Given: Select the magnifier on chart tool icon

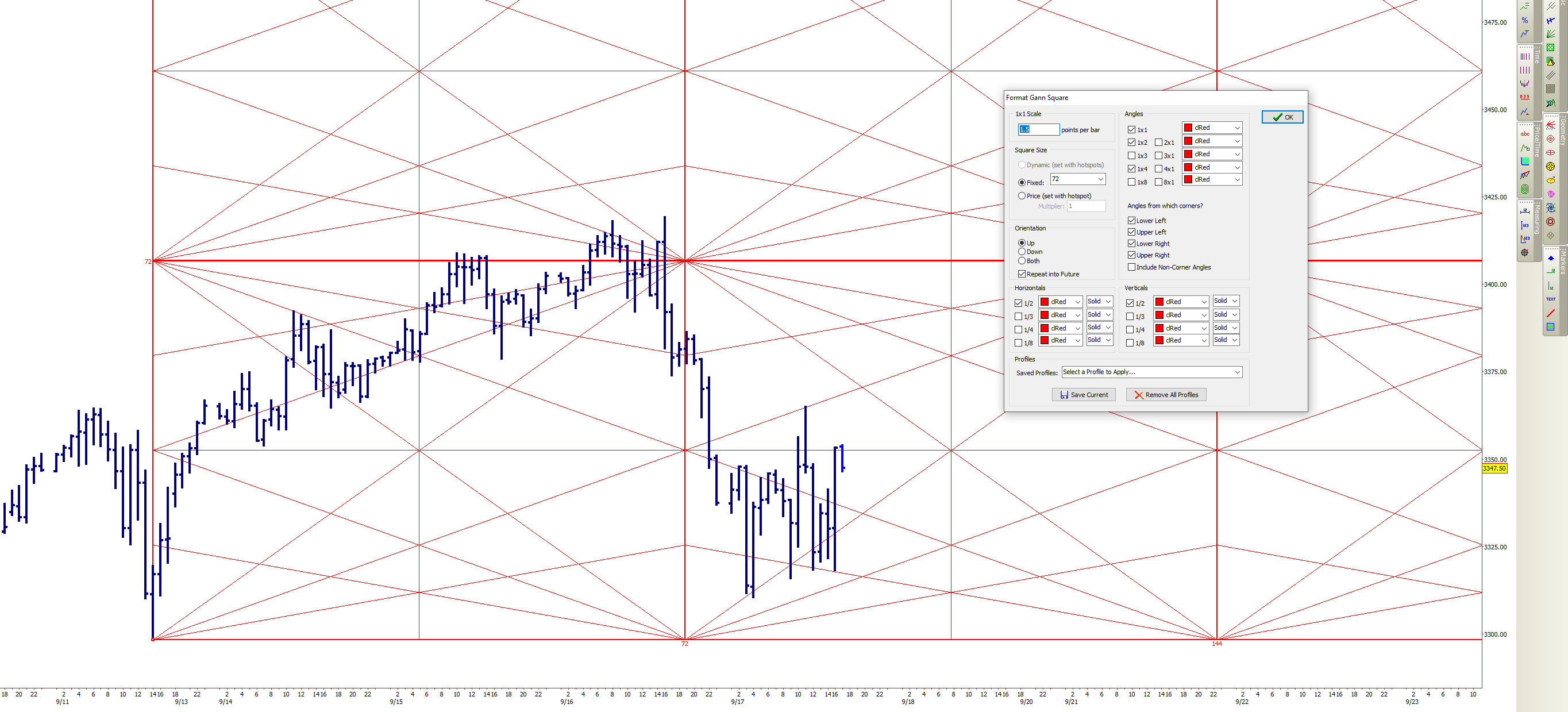Looking at the screenshot, I should (x=1550, y=103).
